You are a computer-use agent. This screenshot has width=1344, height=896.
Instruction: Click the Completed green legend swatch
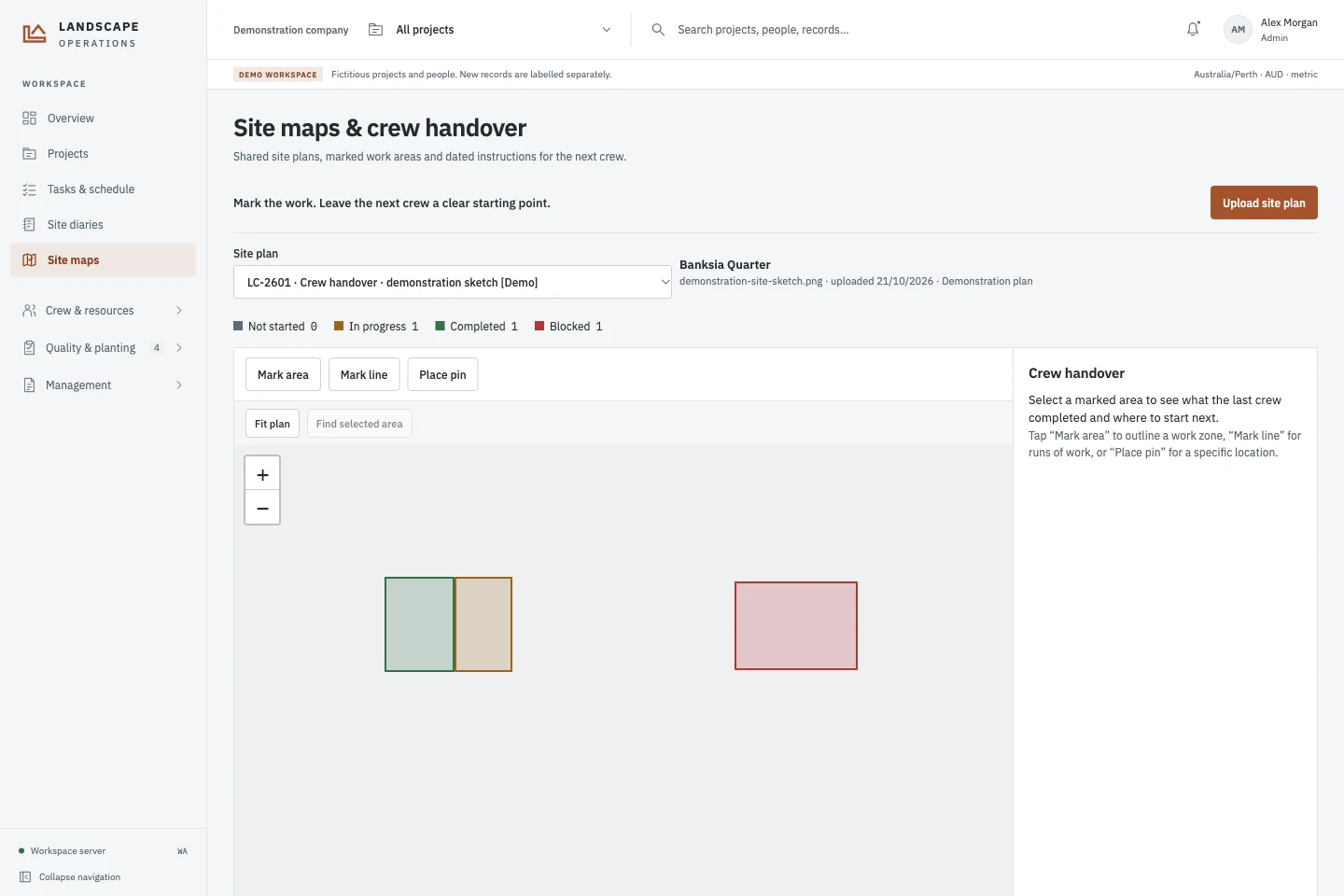(x=441, y=326)
